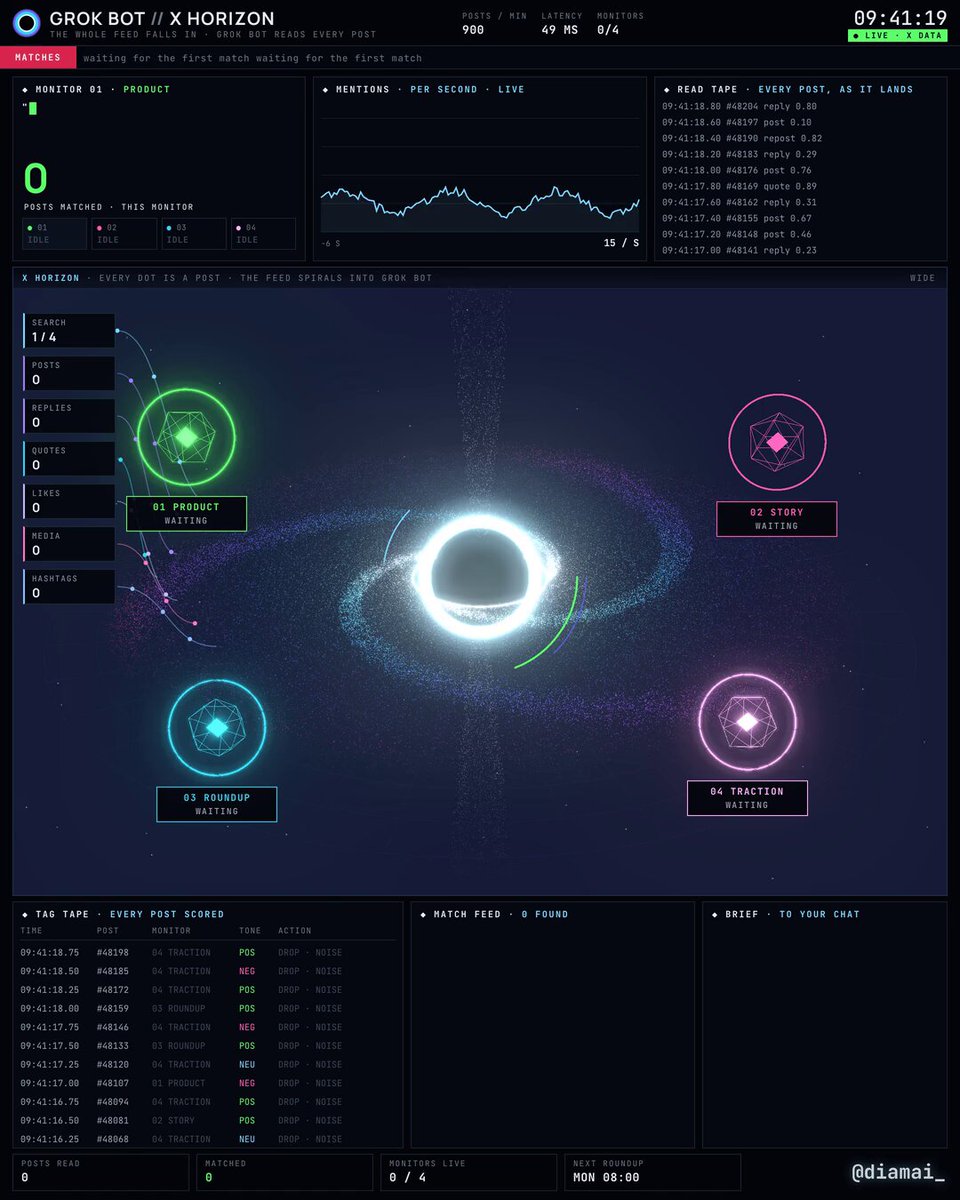Toggle monitor 01 idle chip
960x1200 pixels.
pos(56,234)
